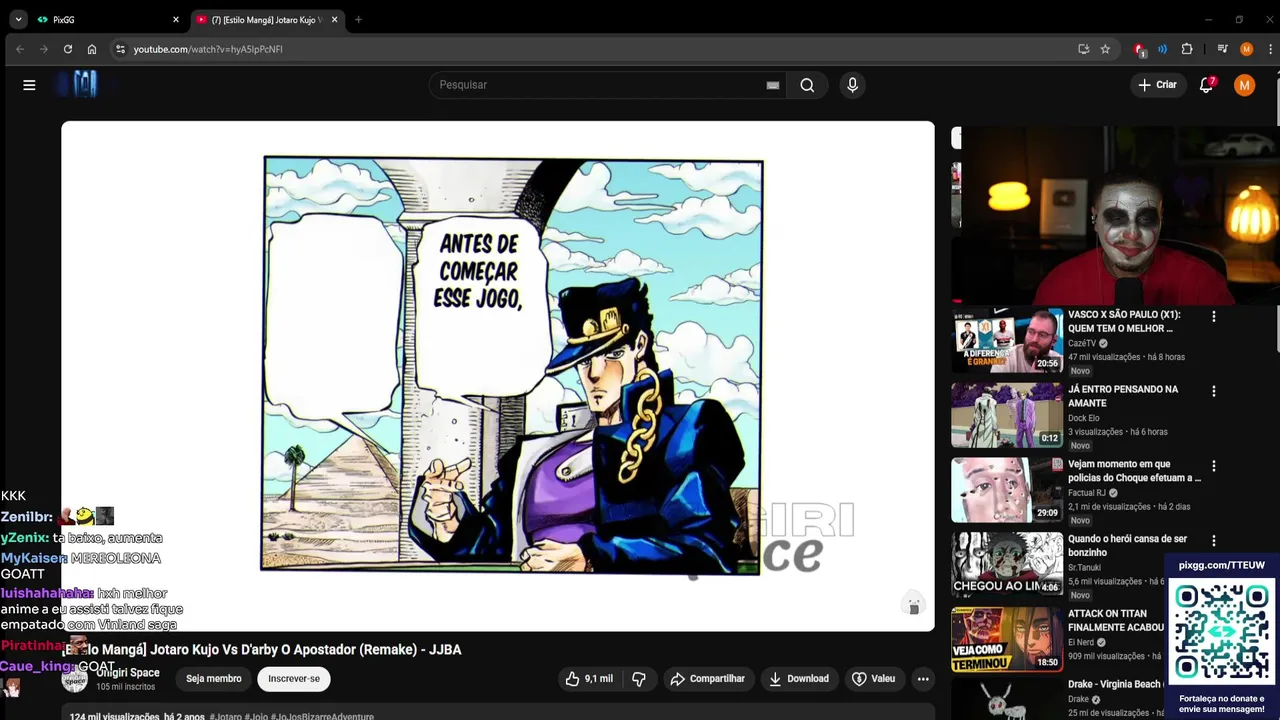Go back in browser history
This screenshot has width=1280, height=720.
coord(19,49)
